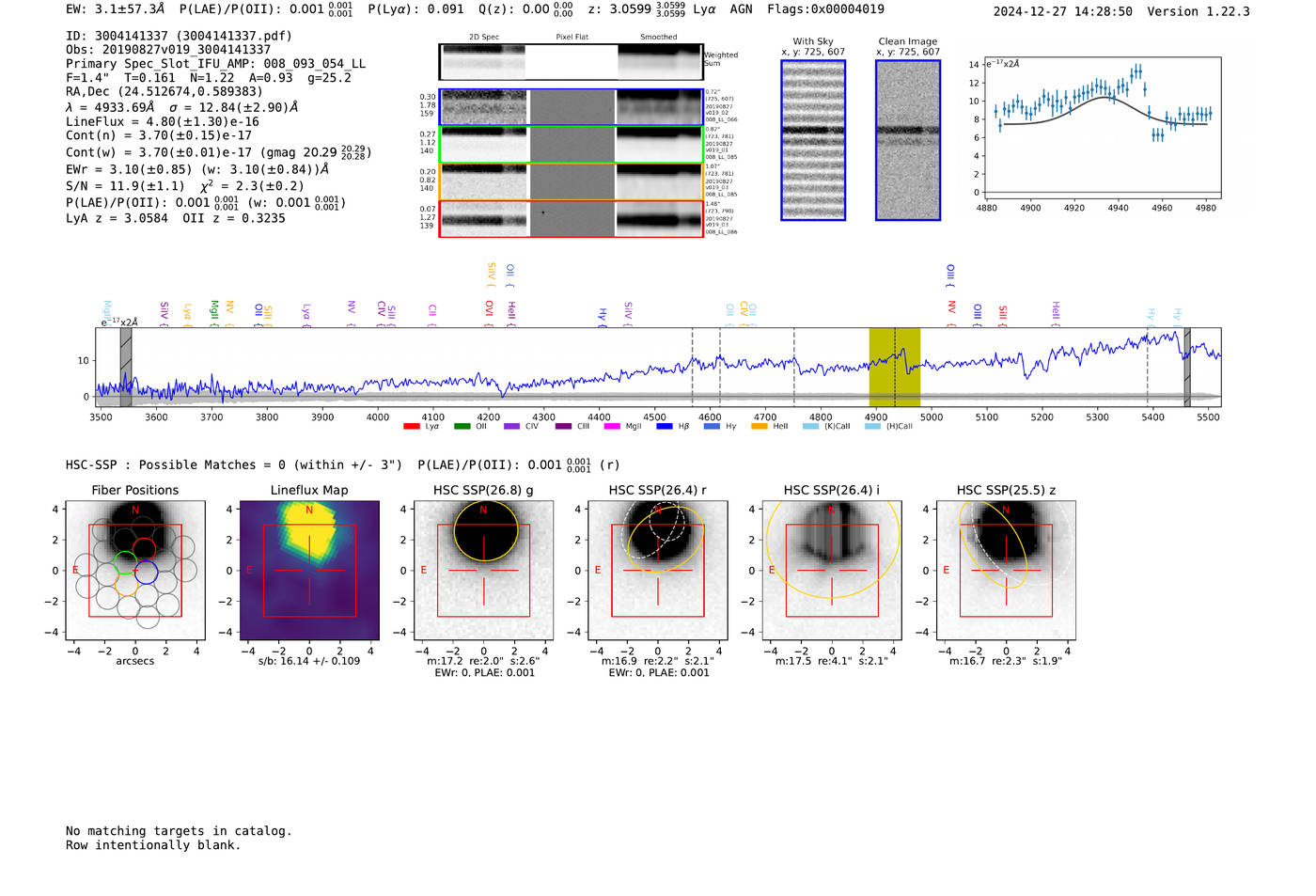Click the ID: 3004141337 text line

click(179, 36)
